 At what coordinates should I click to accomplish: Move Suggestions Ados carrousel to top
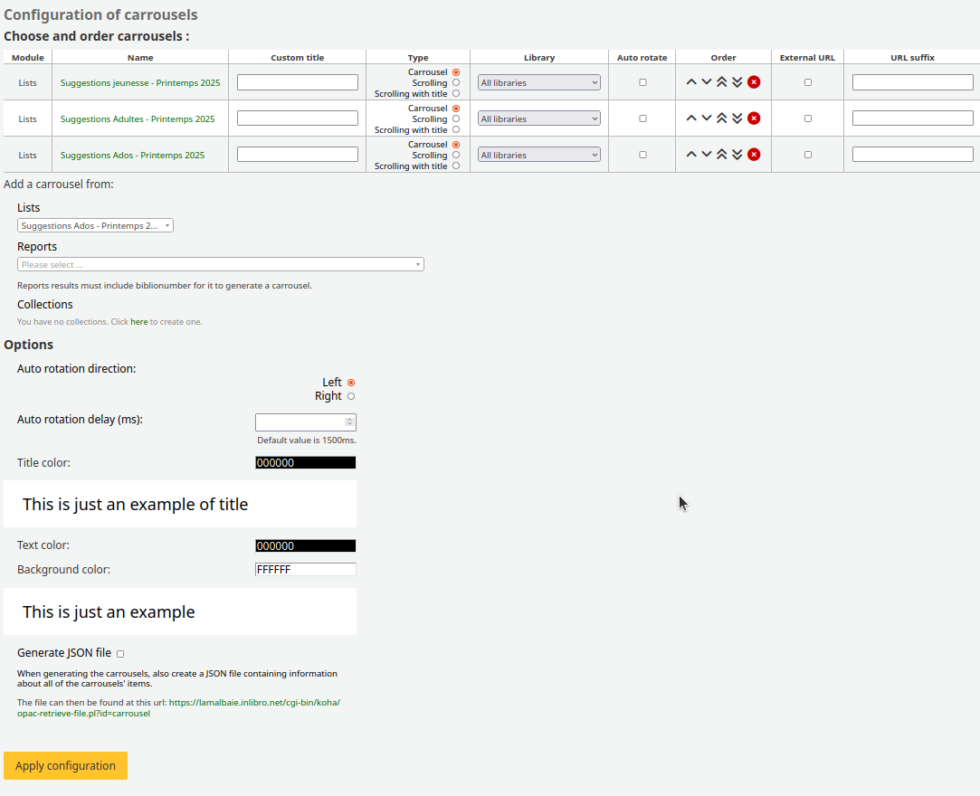pos(721,154)
